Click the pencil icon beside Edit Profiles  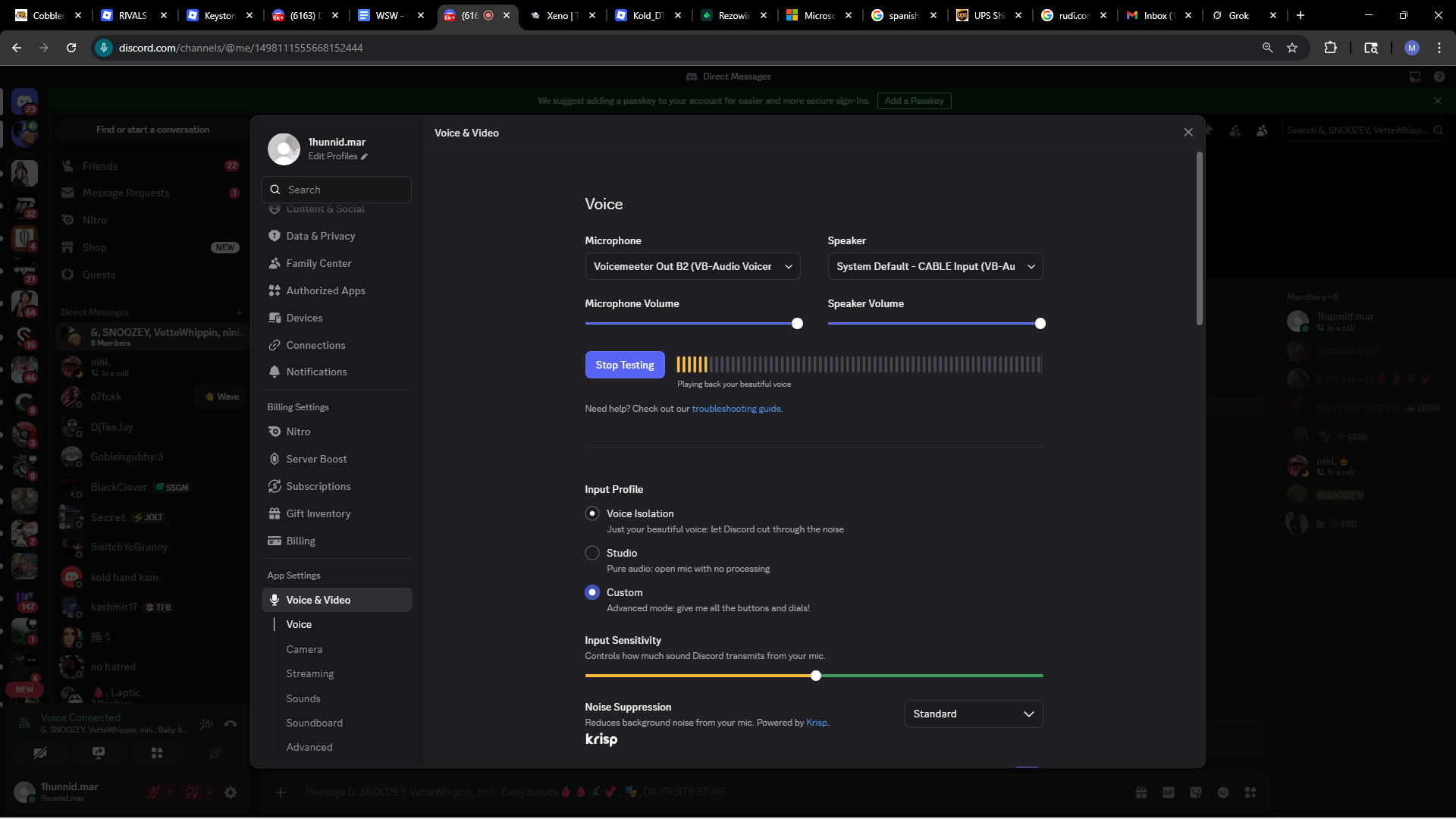364,156
